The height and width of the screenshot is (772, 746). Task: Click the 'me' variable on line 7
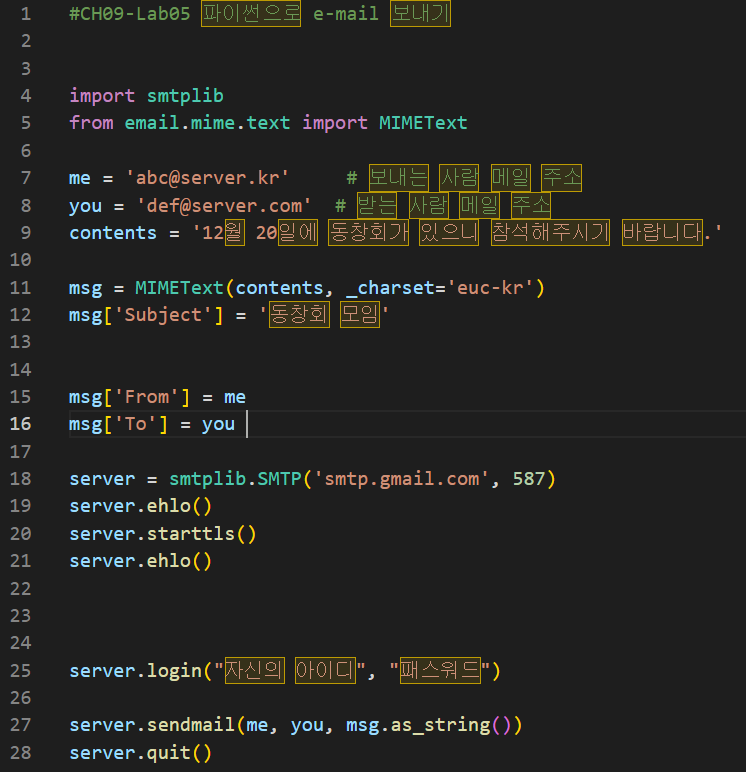point(80,178)
